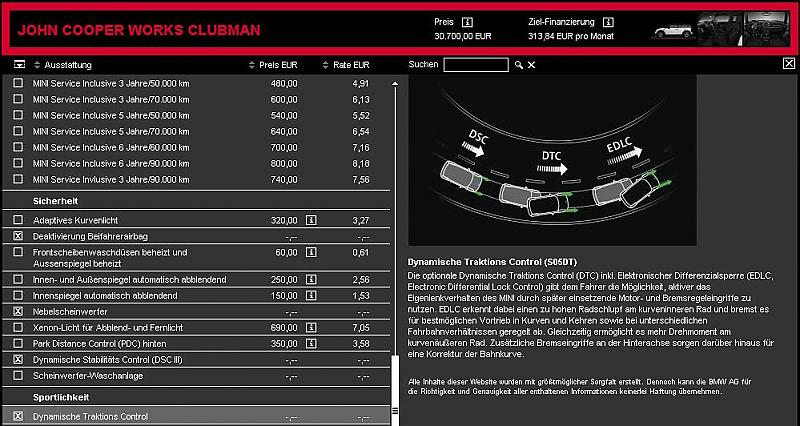Uncheck the Nebelscheinwerfer option
This screenshot has width=800, height=426.
point(18,312)
